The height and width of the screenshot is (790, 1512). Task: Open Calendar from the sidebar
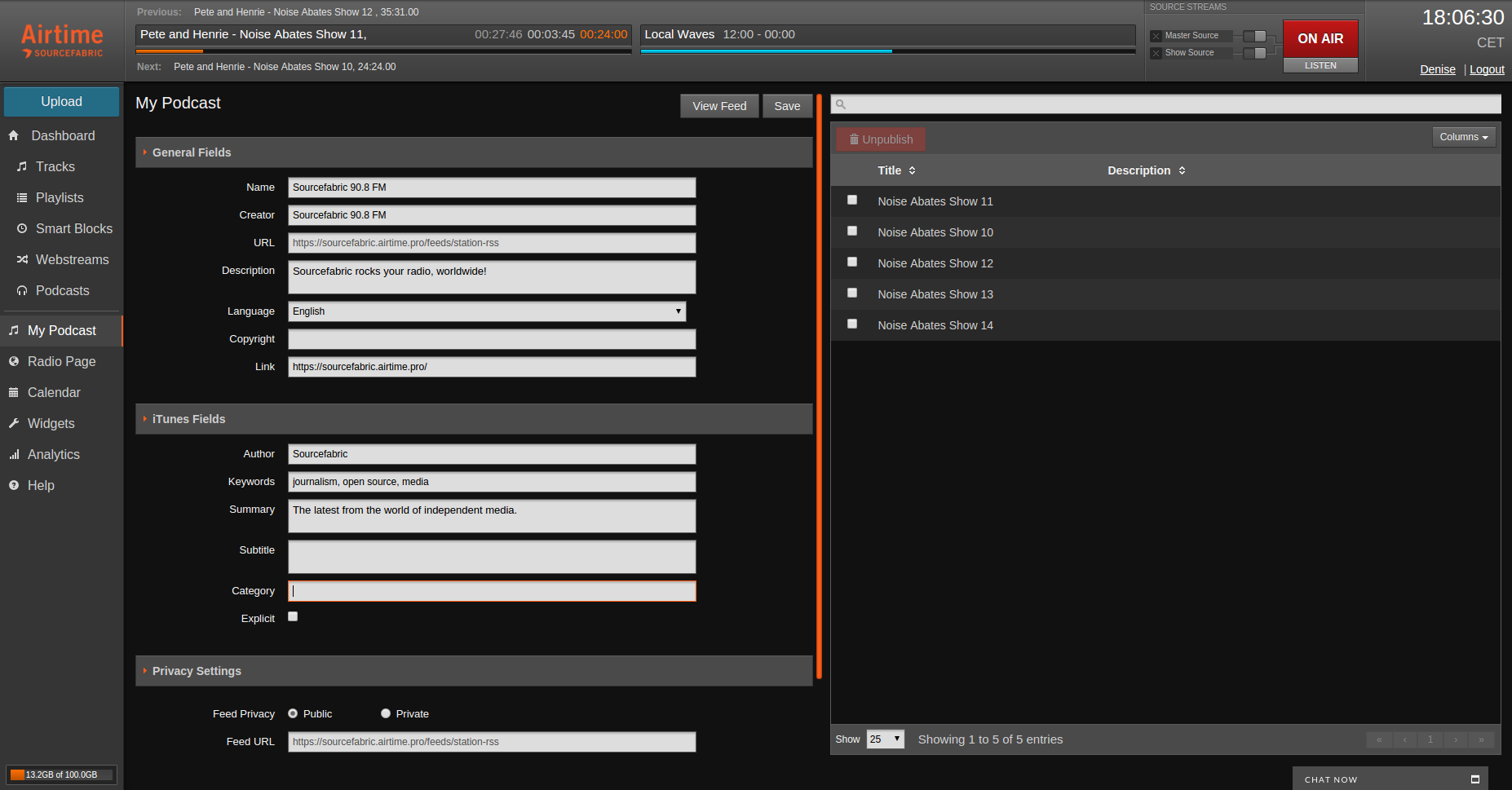(54, 393)
